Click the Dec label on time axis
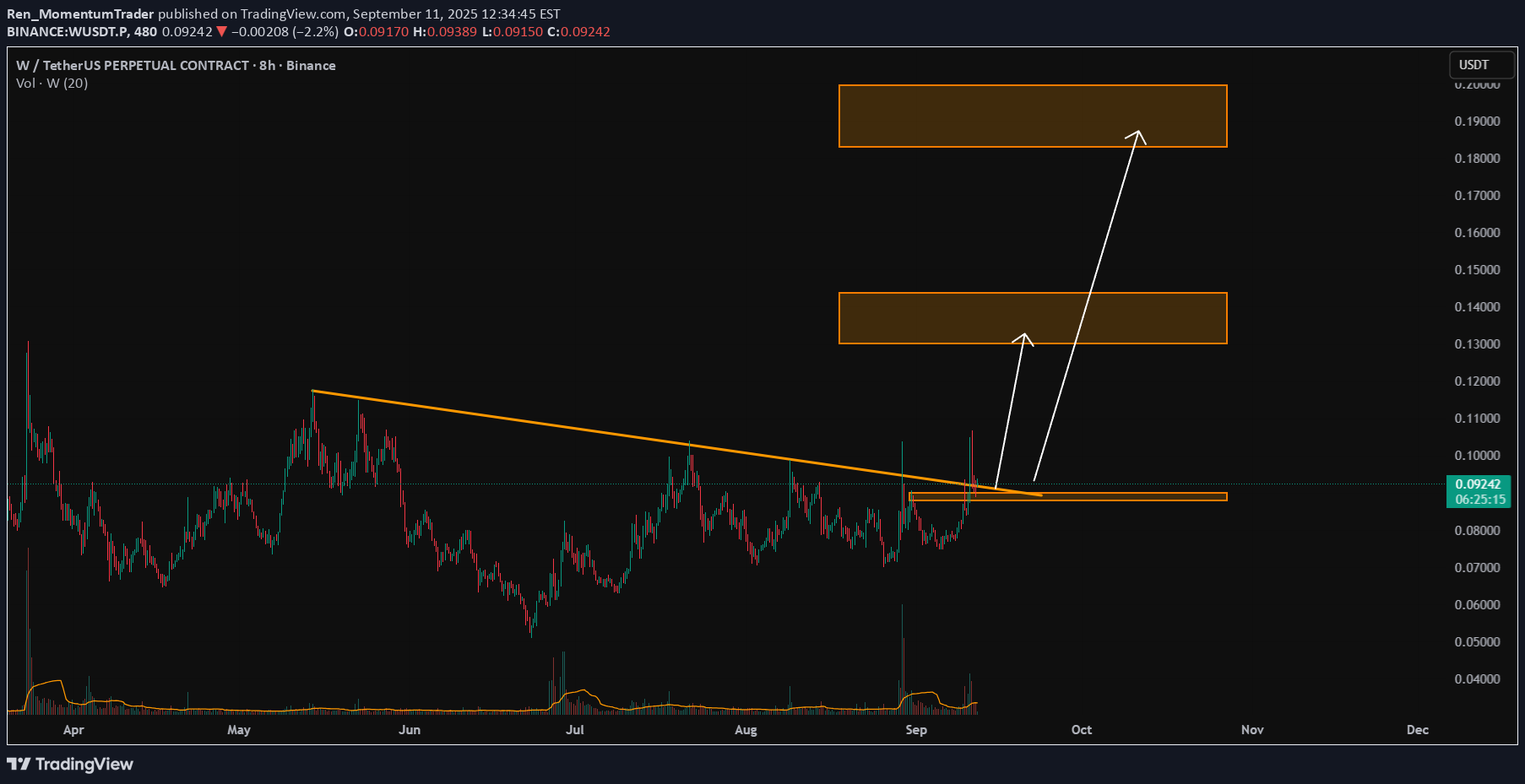 (x=1418, y=730)
